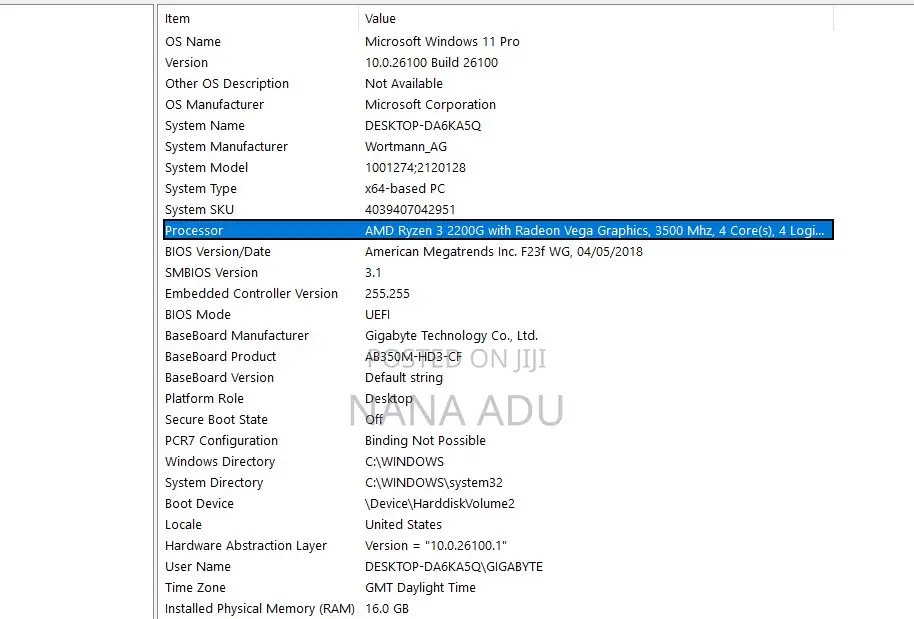Click the value UEFI

pyautogui.click(x=377, y=315)
